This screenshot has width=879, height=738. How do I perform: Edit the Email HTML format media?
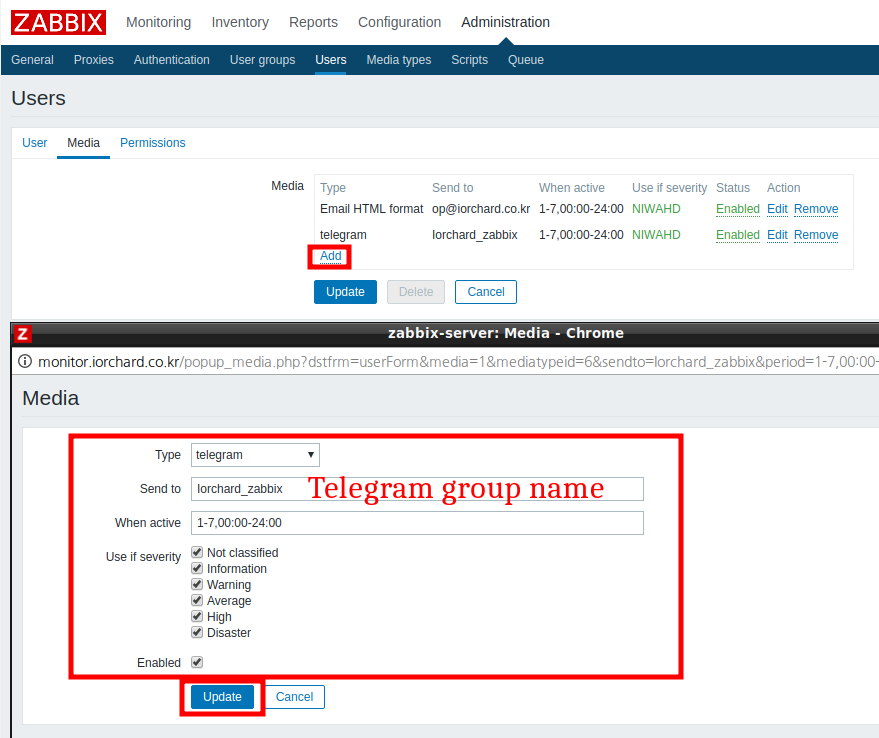click(777, 209)
